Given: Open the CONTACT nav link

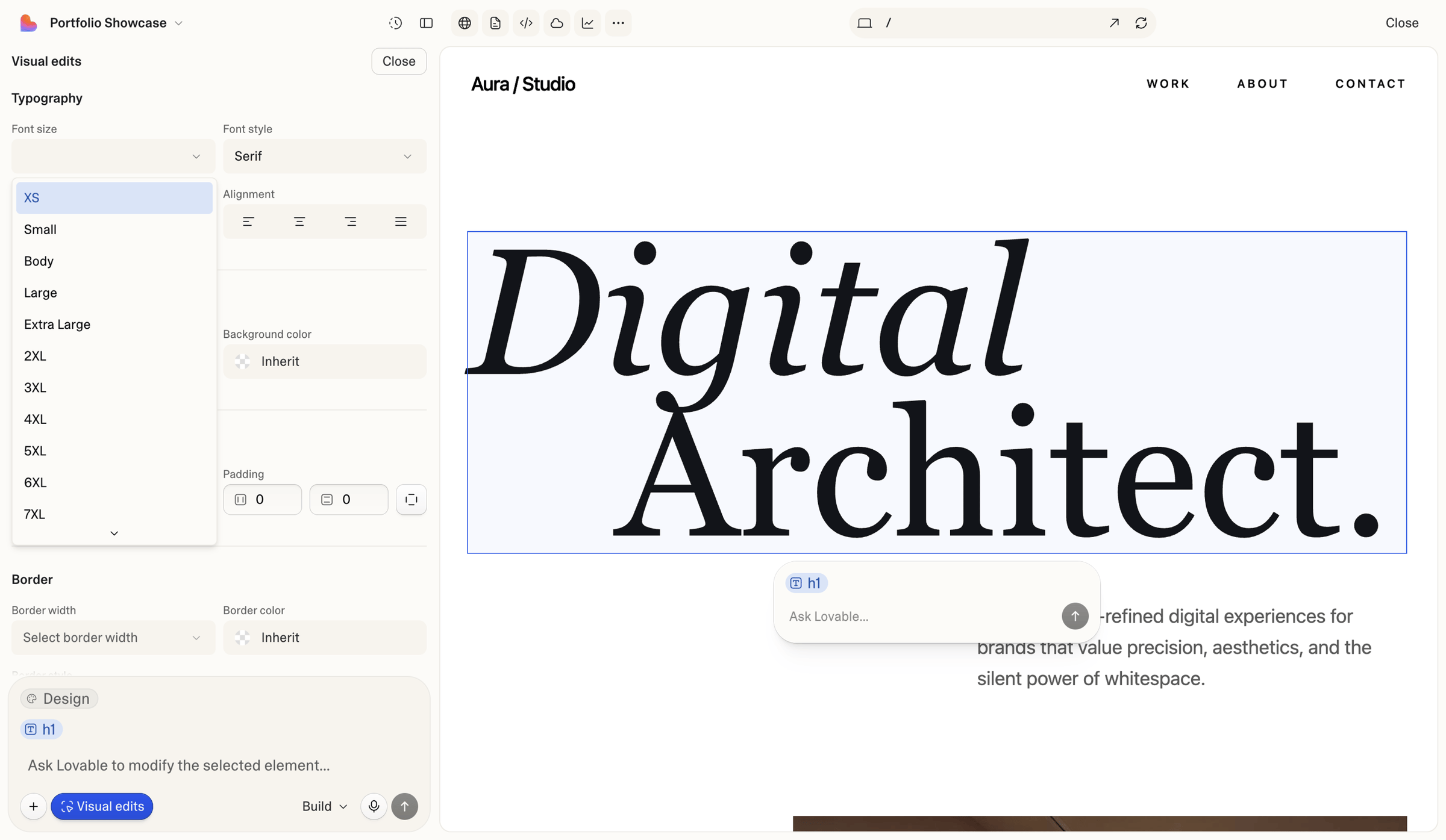Looking at the screenshot, I should (x=1371, y=84).
